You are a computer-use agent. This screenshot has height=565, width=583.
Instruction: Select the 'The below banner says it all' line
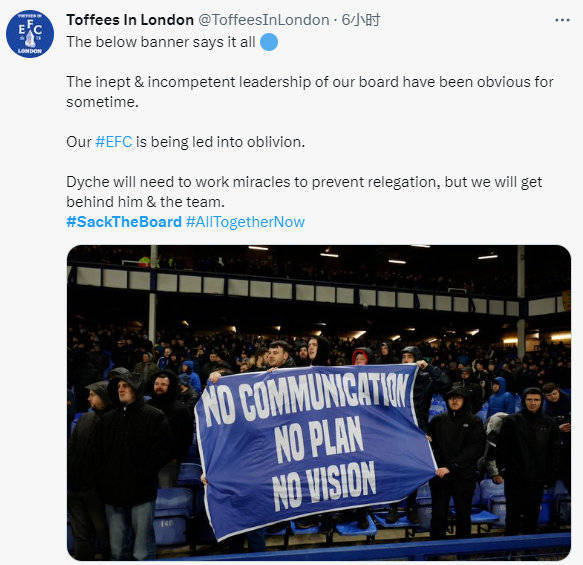pyautogui.click(x=161, y=42)
